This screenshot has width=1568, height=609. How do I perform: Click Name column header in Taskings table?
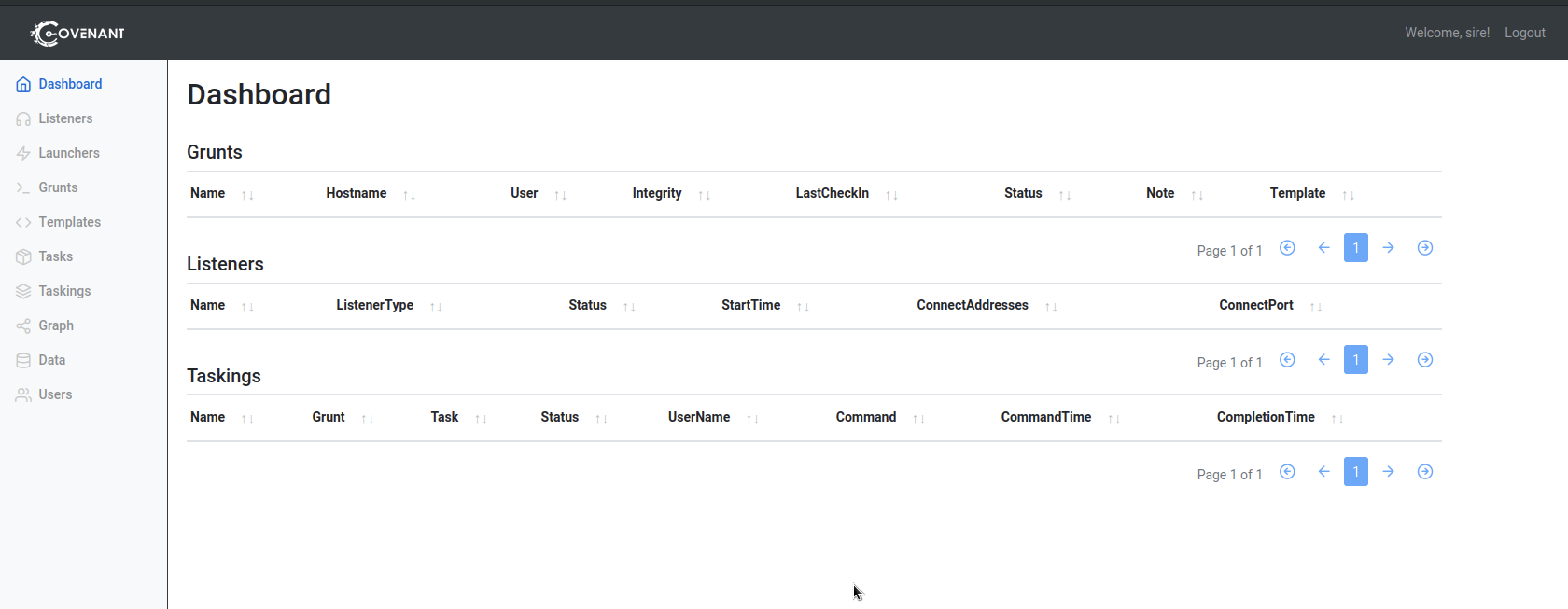(208, 417)
